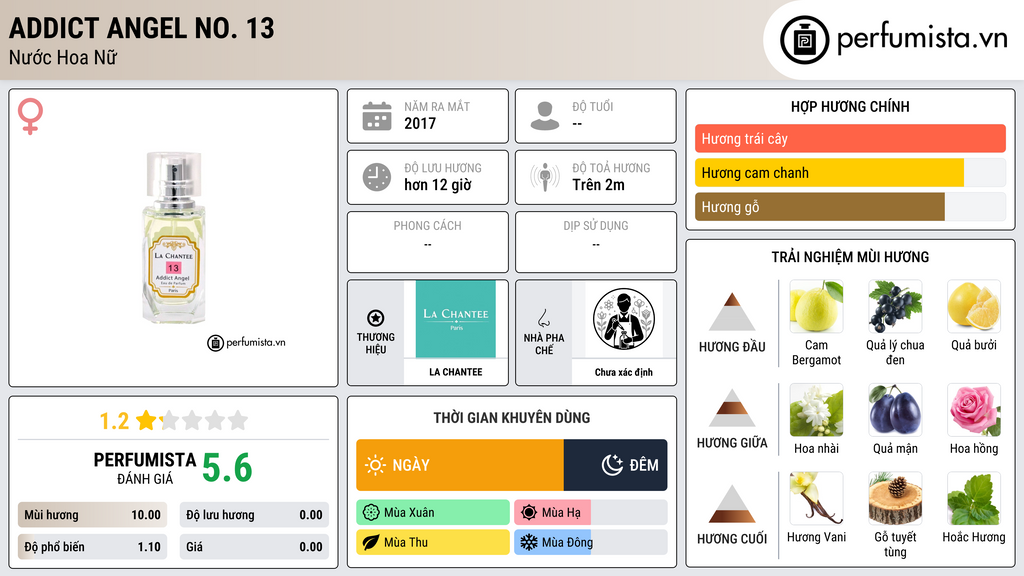Viewport: 1024px width, 576px height.
Task: Click the star badge icon above Thương hiệu
Action: point(376,318)
